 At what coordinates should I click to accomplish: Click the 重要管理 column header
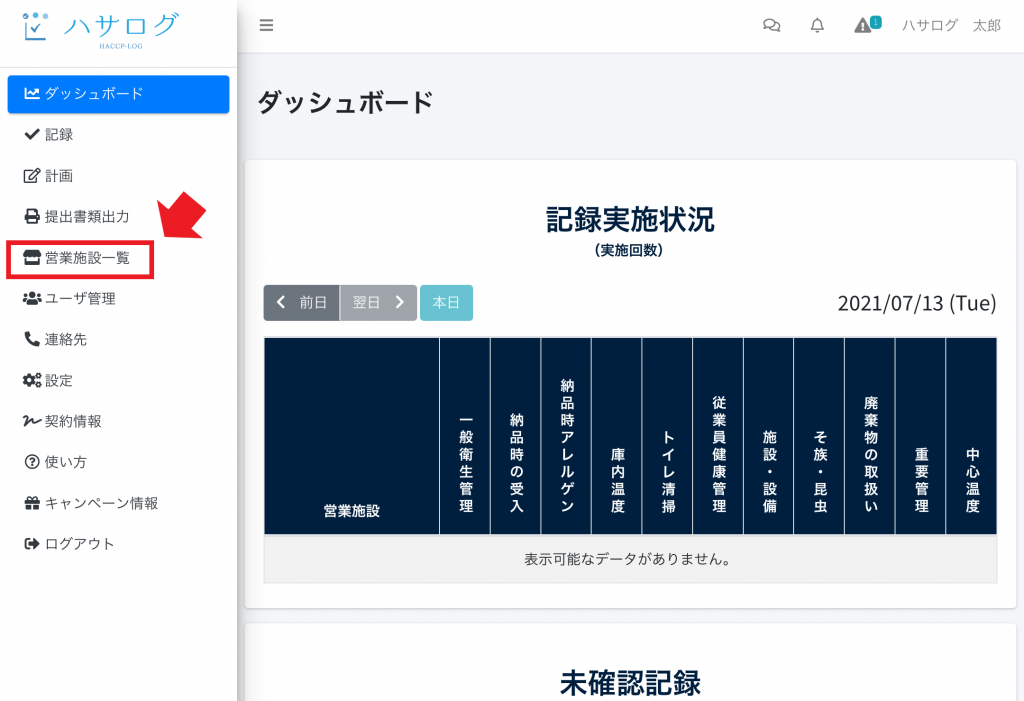[921, 436]
